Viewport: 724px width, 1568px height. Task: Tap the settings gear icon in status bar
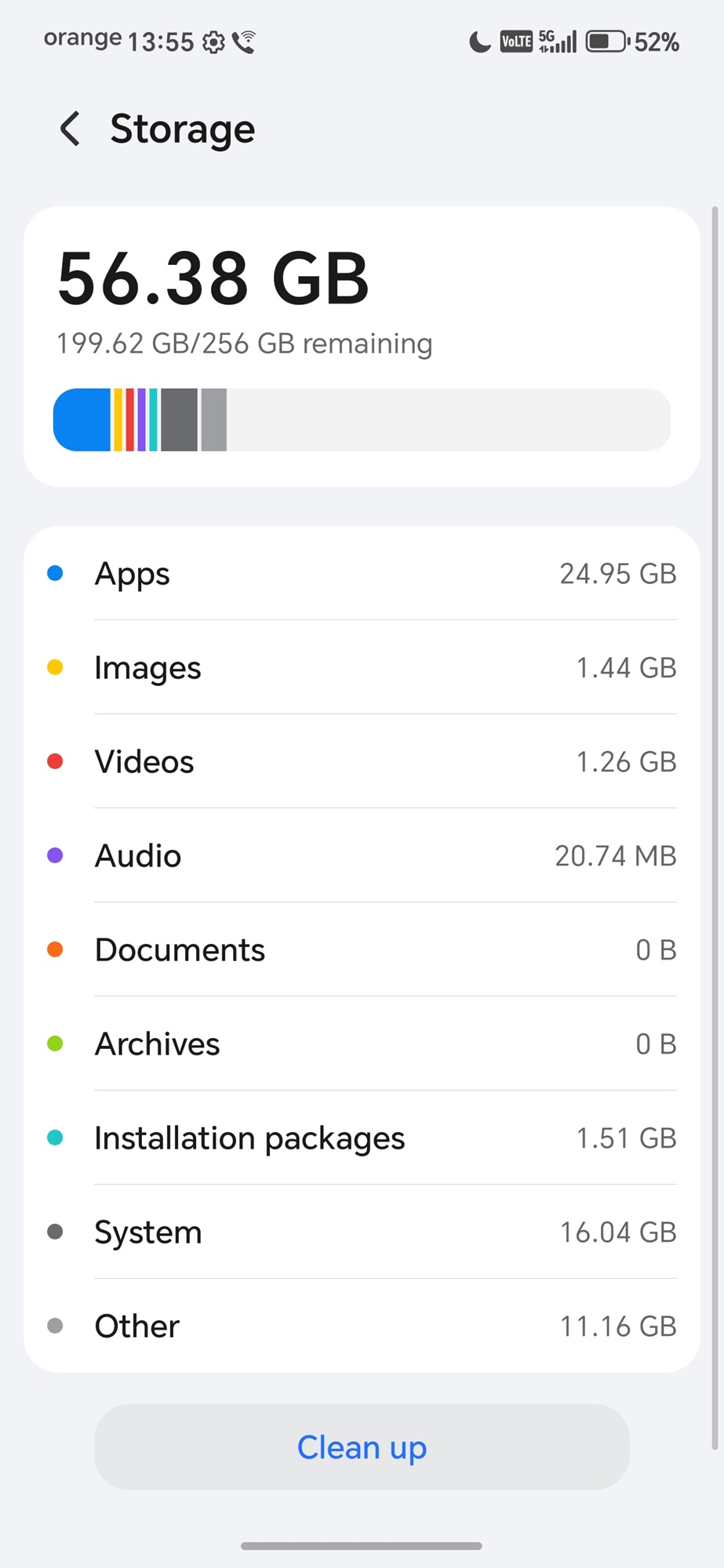[x=213, y=42]
